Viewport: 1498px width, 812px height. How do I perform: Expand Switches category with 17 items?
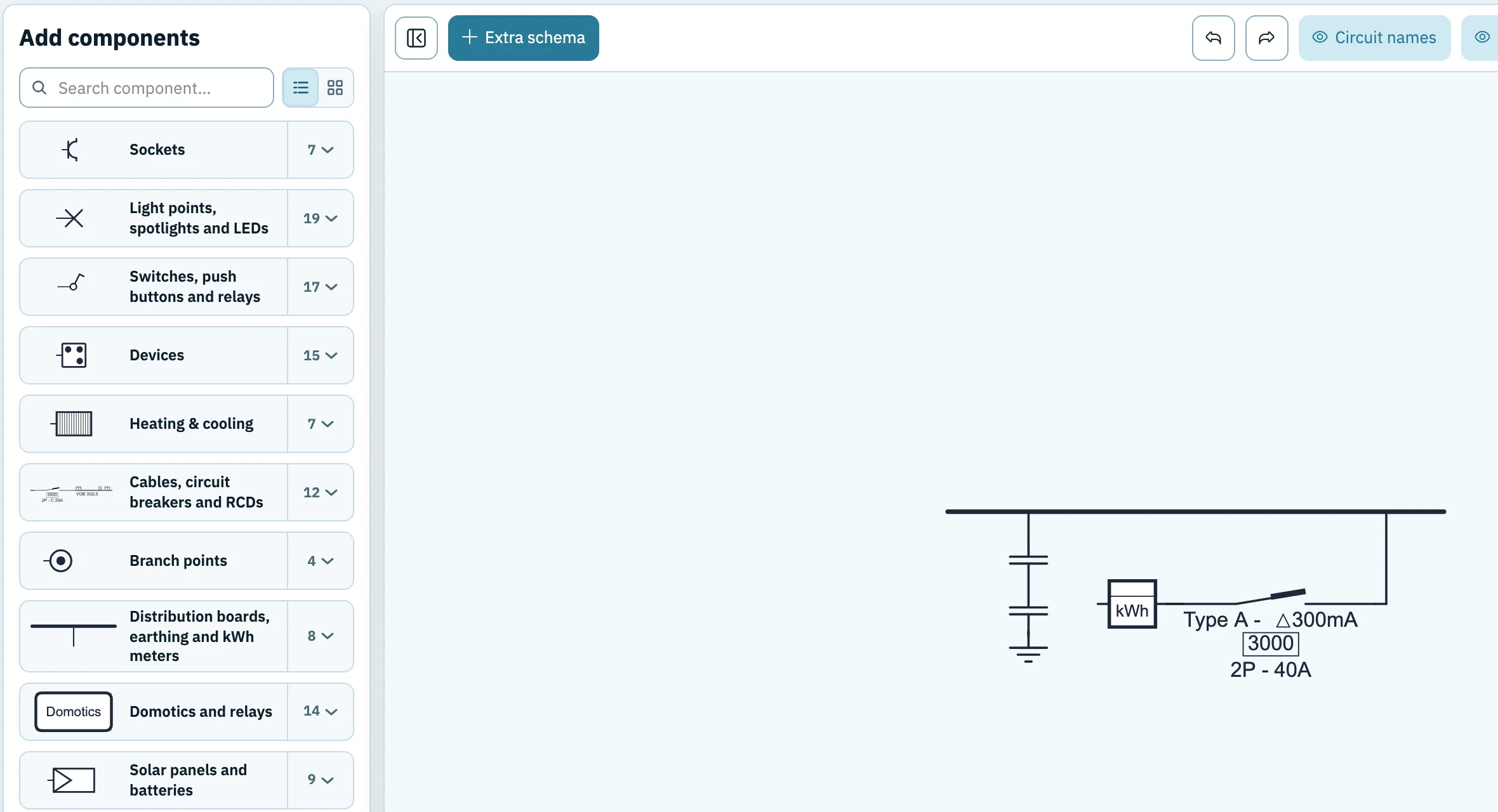point(321,287)
